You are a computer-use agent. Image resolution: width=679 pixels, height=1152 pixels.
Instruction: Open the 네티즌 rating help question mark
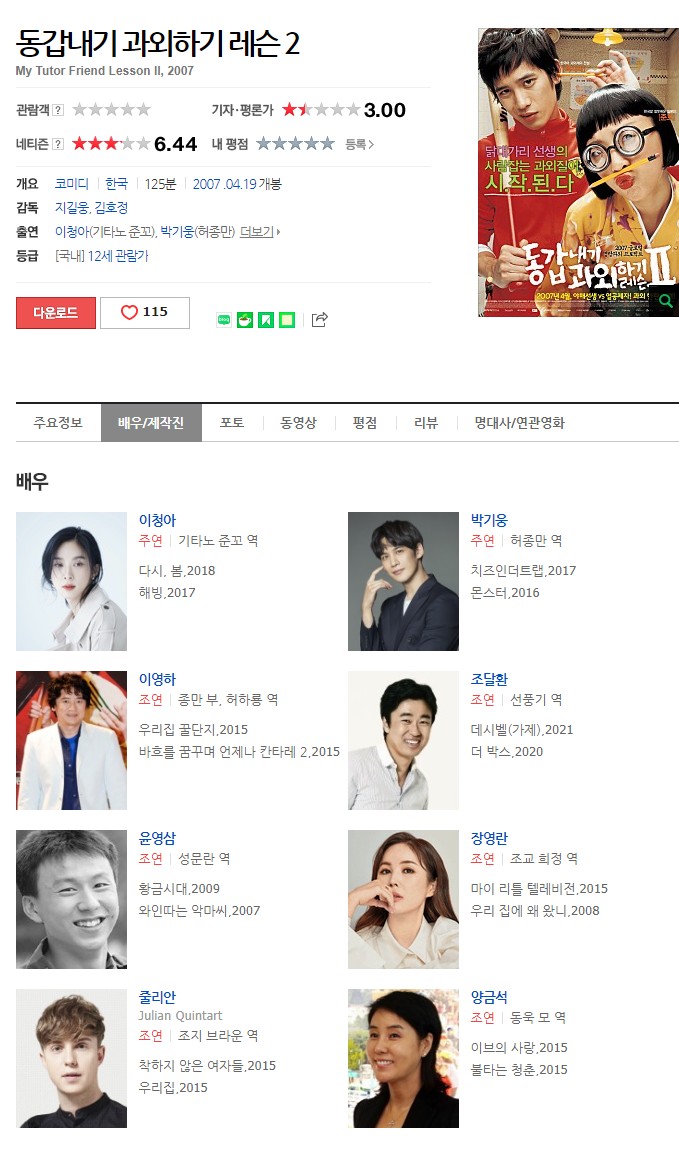[x=58, y=144]
